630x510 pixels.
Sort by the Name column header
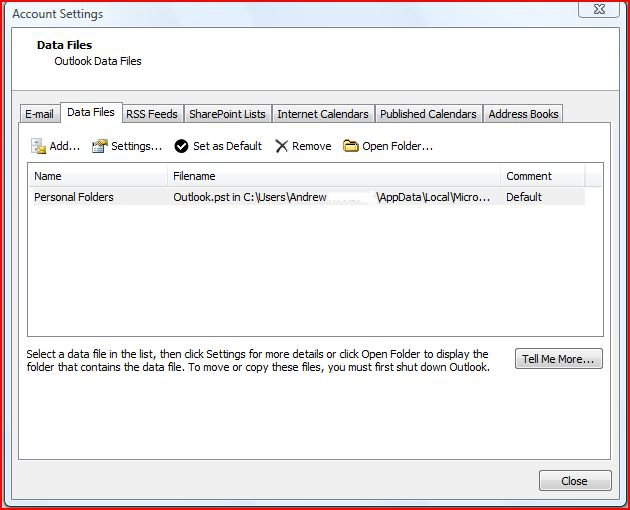point(98,176)
